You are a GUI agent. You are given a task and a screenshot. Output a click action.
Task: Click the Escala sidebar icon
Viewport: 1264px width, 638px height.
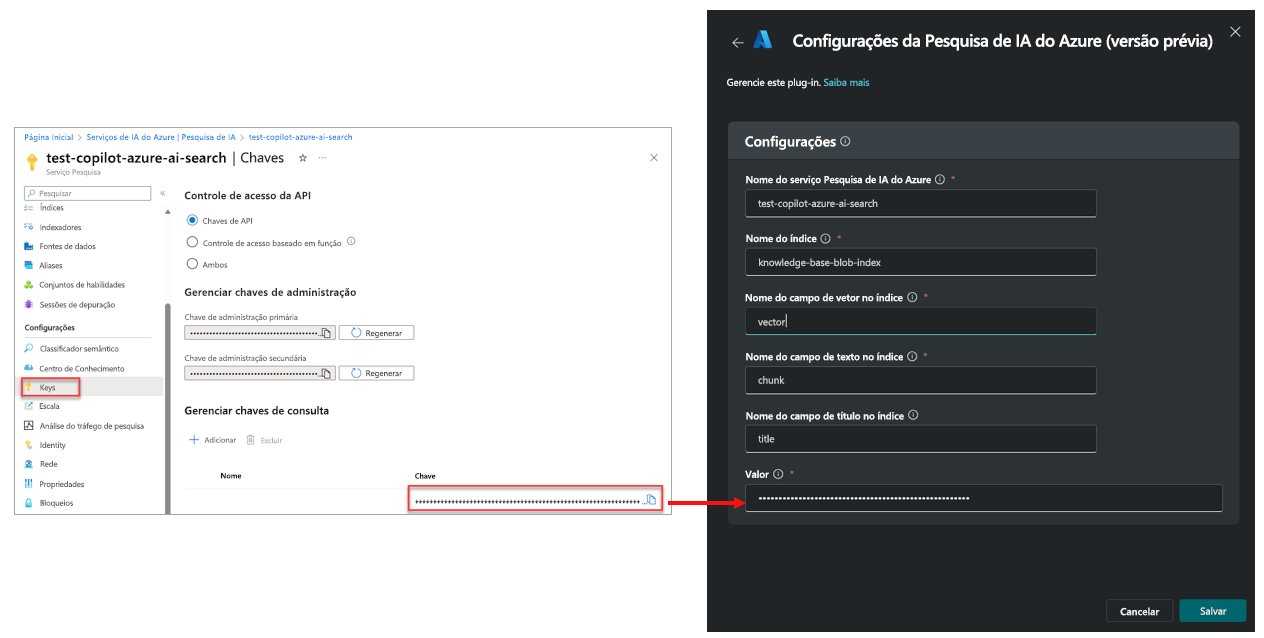coord(29,406)
